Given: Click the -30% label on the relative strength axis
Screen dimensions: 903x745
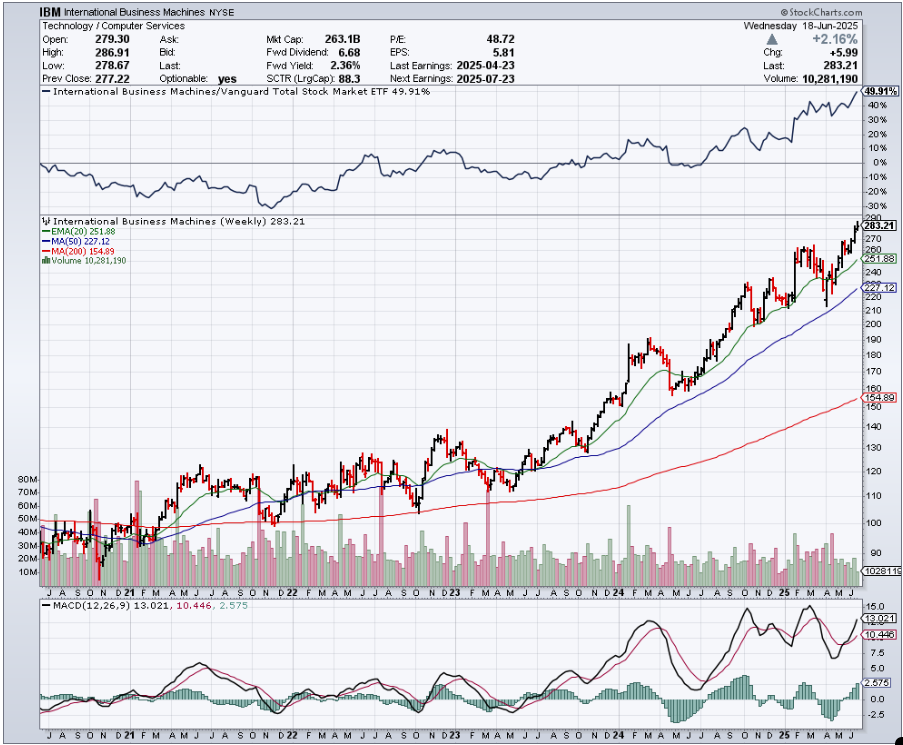Looking at the screenshot, I should (x=877, y=206).
